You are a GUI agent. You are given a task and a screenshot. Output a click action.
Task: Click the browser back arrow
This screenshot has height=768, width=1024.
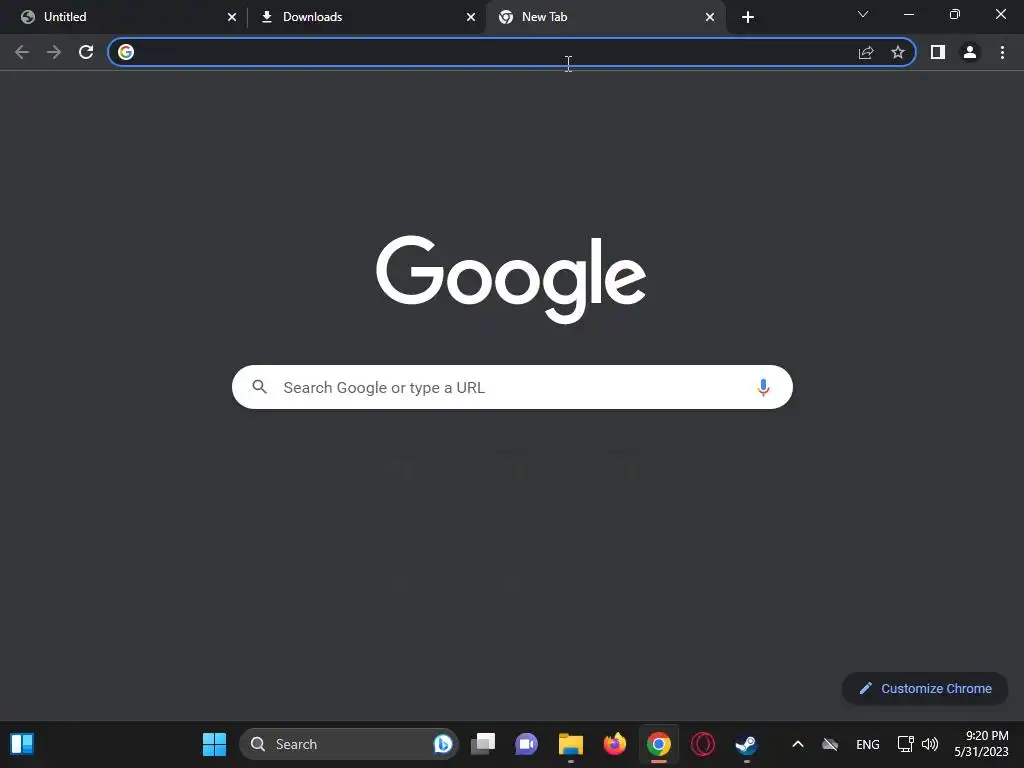click(22, 52)
